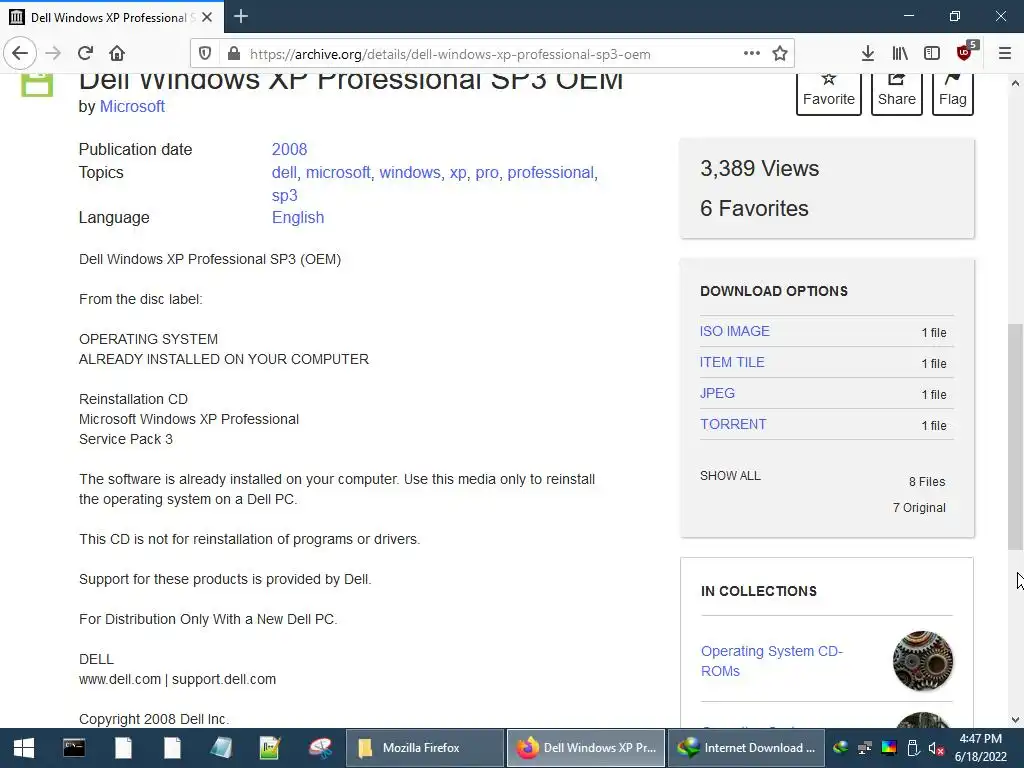
Task: Click Dell Windows XP Firefox taskbar button
Action: pos(586,748)
